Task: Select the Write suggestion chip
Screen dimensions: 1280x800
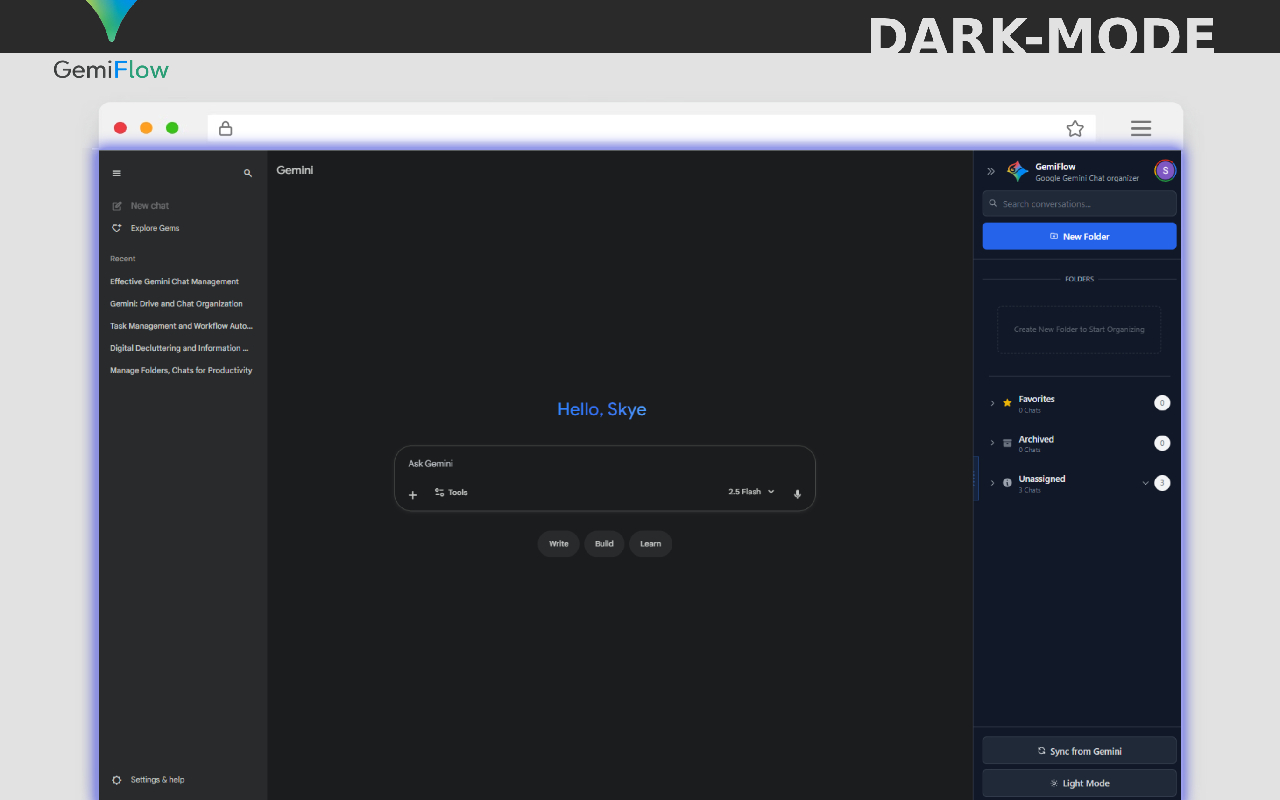Action: (x=559, y=544)
